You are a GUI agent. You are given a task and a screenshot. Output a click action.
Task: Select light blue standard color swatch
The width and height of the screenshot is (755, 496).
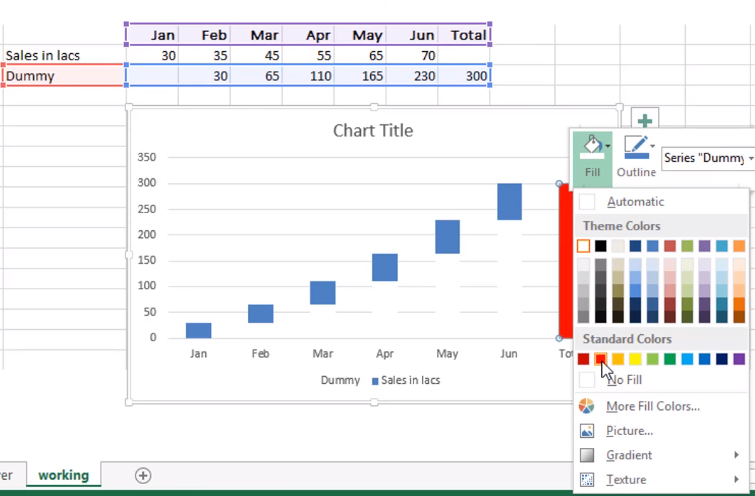pos(687,359)
